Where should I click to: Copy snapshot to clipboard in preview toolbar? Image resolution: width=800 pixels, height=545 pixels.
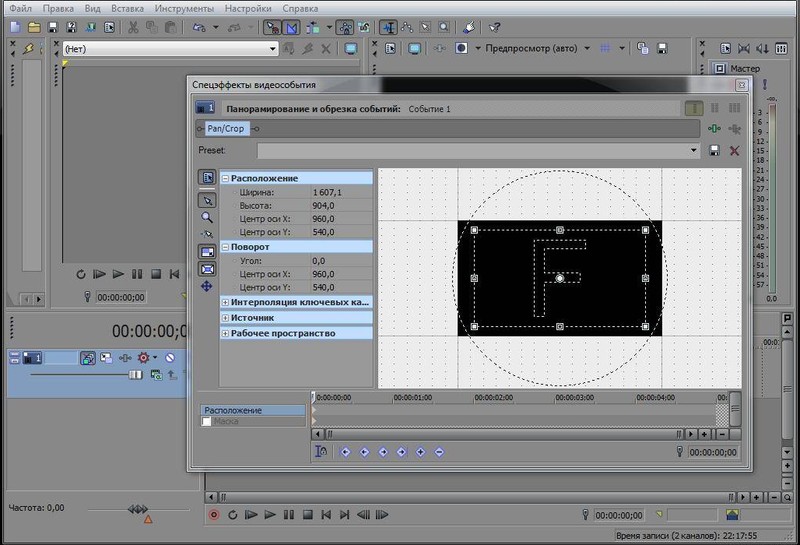[643, 48]
